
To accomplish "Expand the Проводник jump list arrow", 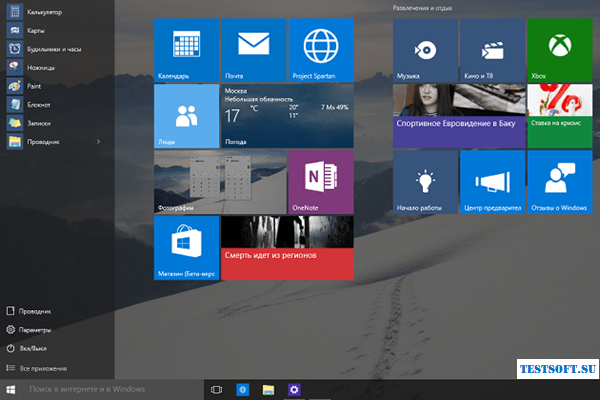I will click(98, 142).
